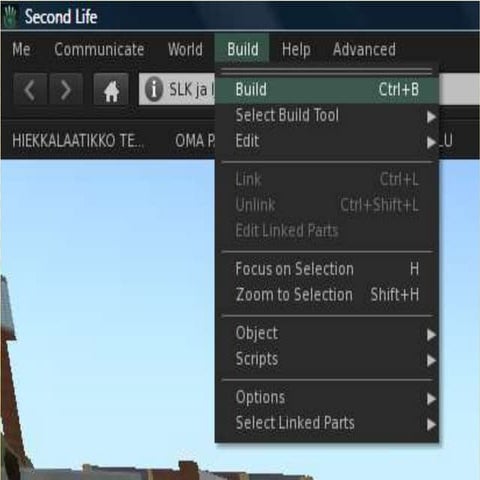Go home using the house icon
The width and height of the screenshot is (480, 480).
(111, 89)
